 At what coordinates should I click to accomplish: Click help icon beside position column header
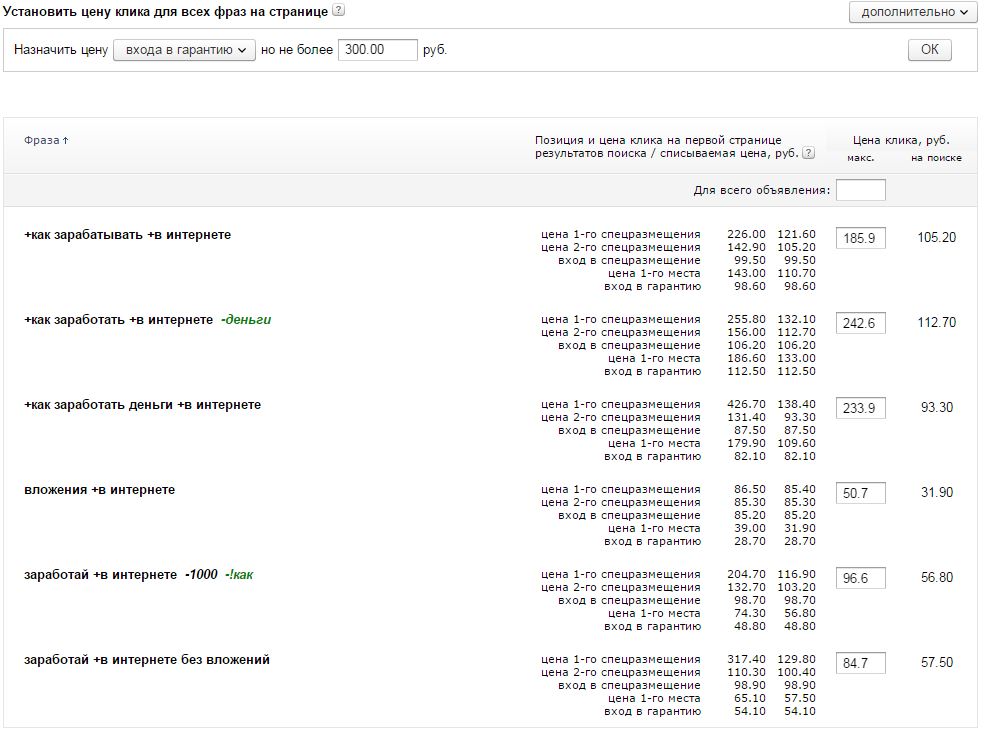808,154
